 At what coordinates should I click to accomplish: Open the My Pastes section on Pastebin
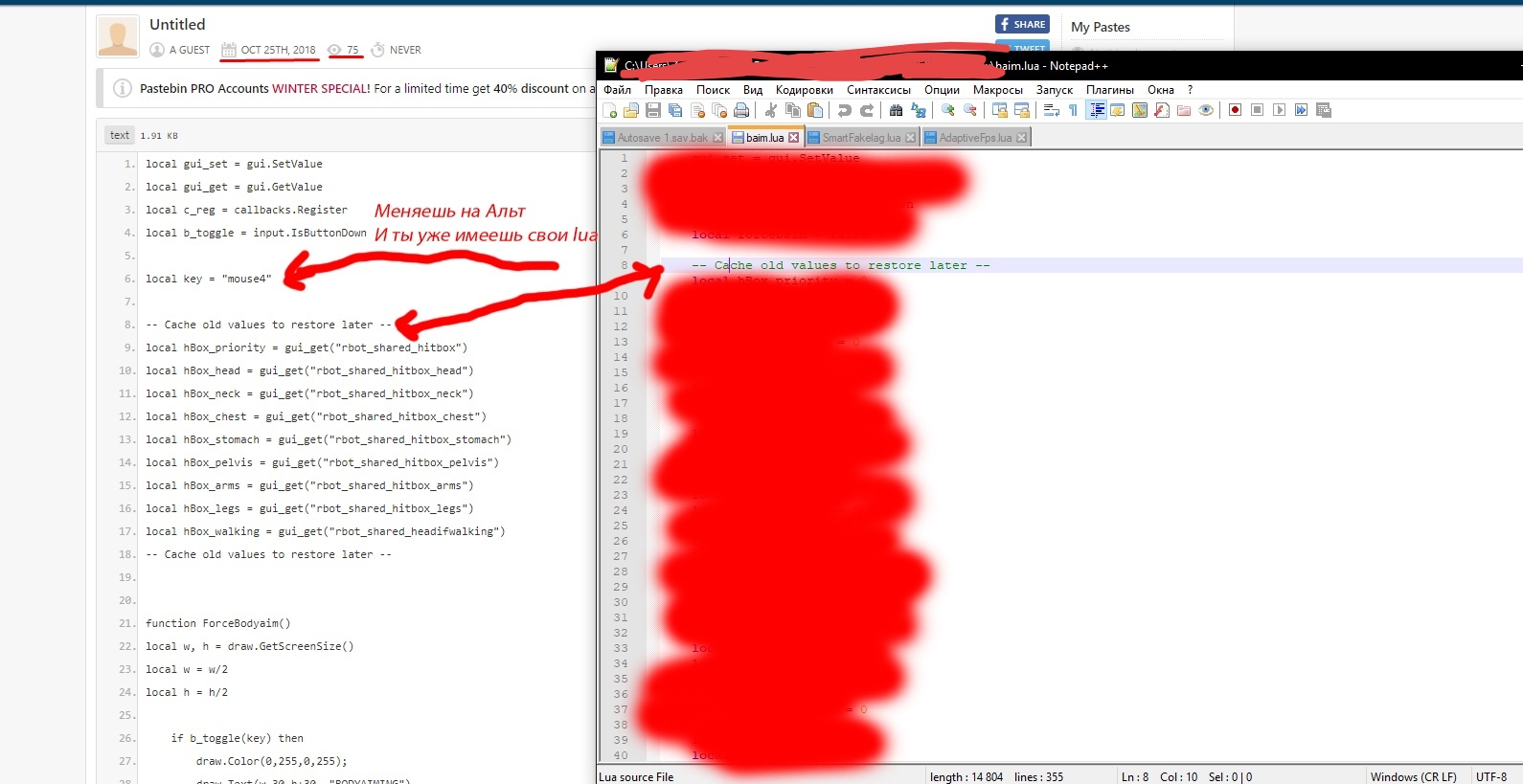click(1101, 27)
